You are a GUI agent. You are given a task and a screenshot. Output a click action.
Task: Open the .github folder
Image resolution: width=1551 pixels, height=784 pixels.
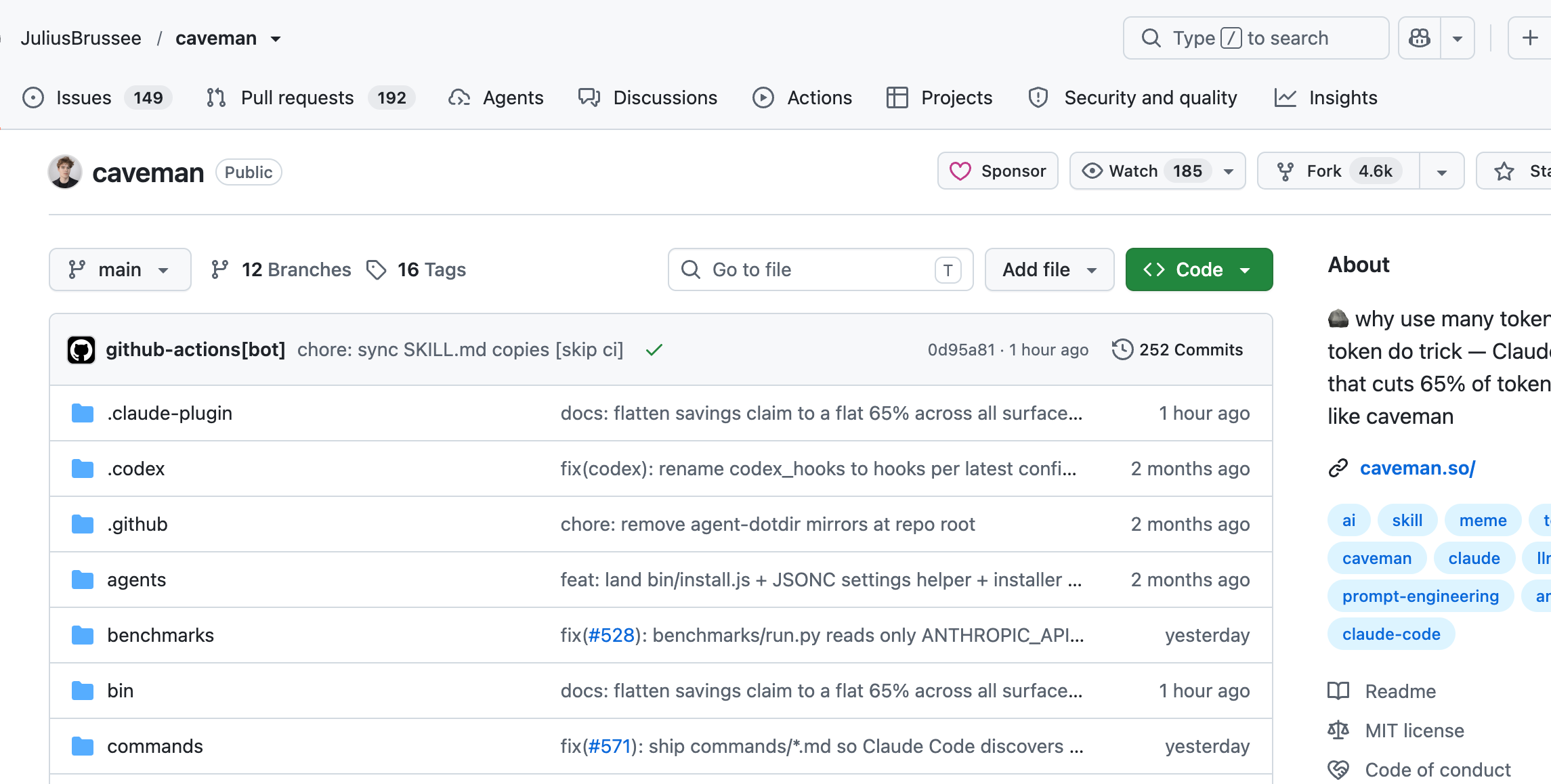click(x=137, y=524)
